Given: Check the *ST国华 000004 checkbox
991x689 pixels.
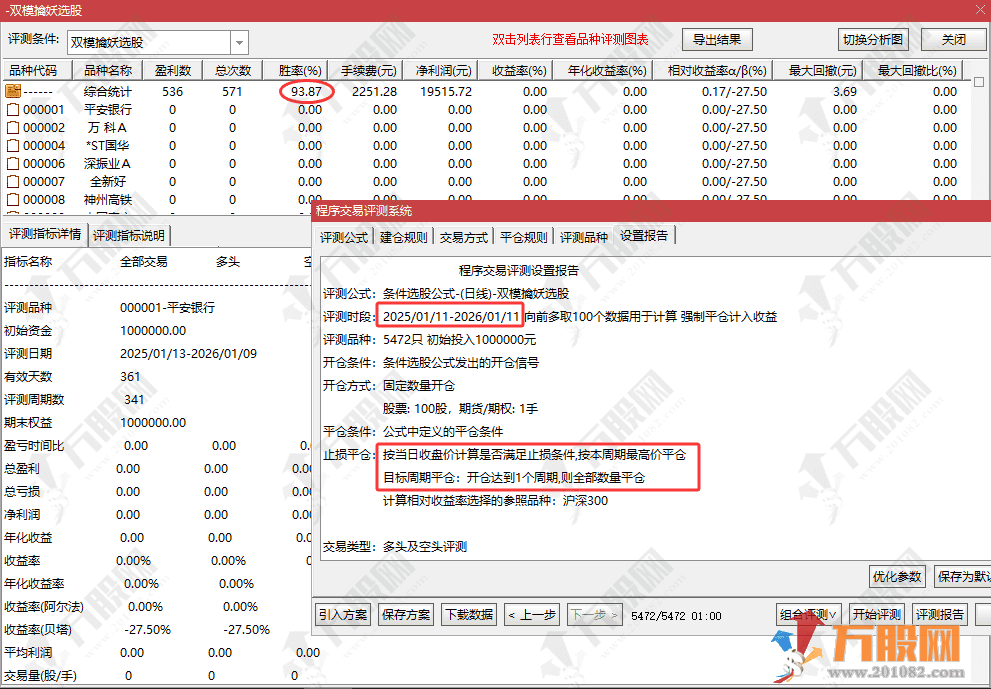Looking at the screenshot, I should click(12, 145).
